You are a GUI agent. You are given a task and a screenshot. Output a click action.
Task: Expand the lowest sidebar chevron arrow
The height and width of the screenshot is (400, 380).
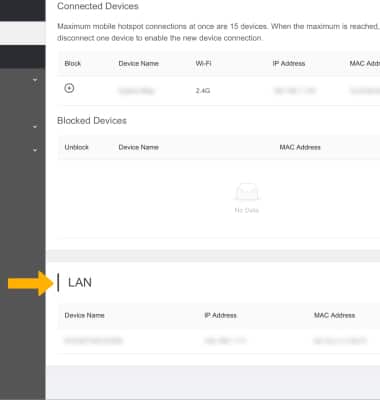point(35,150)
